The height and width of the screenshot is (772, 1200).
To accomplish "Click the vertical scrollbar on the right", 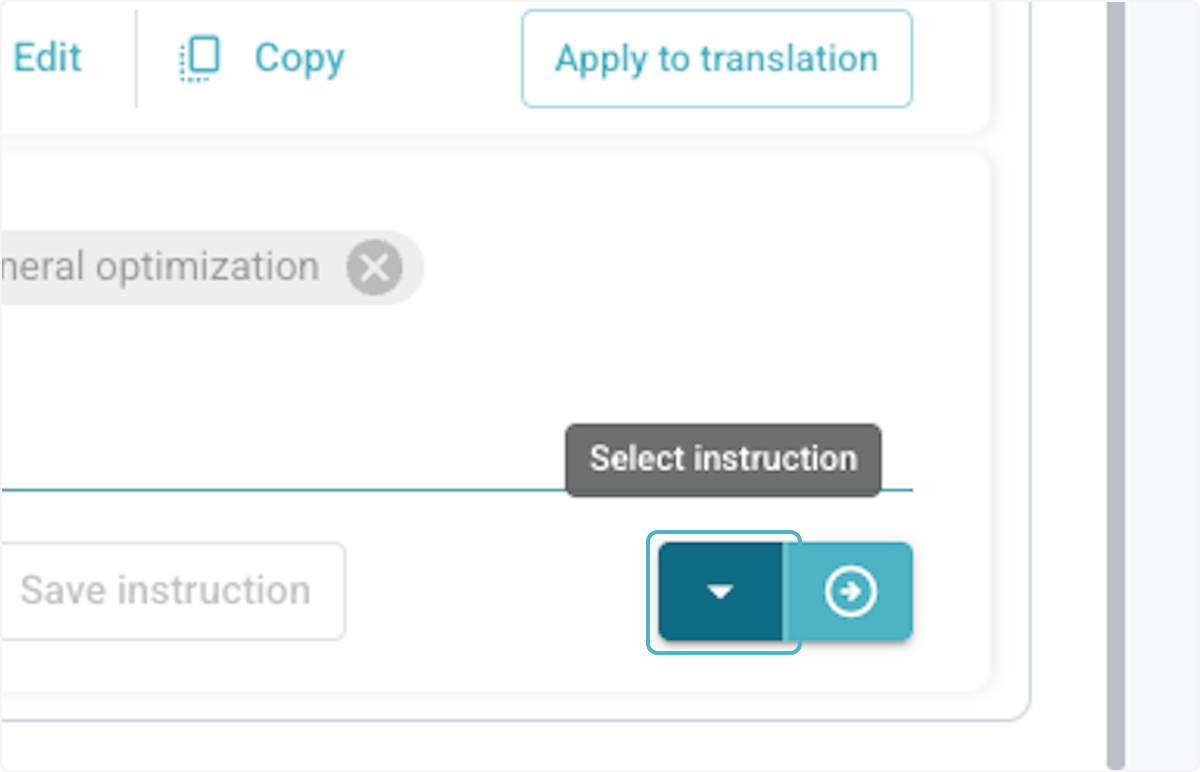I will point(1115,380).
